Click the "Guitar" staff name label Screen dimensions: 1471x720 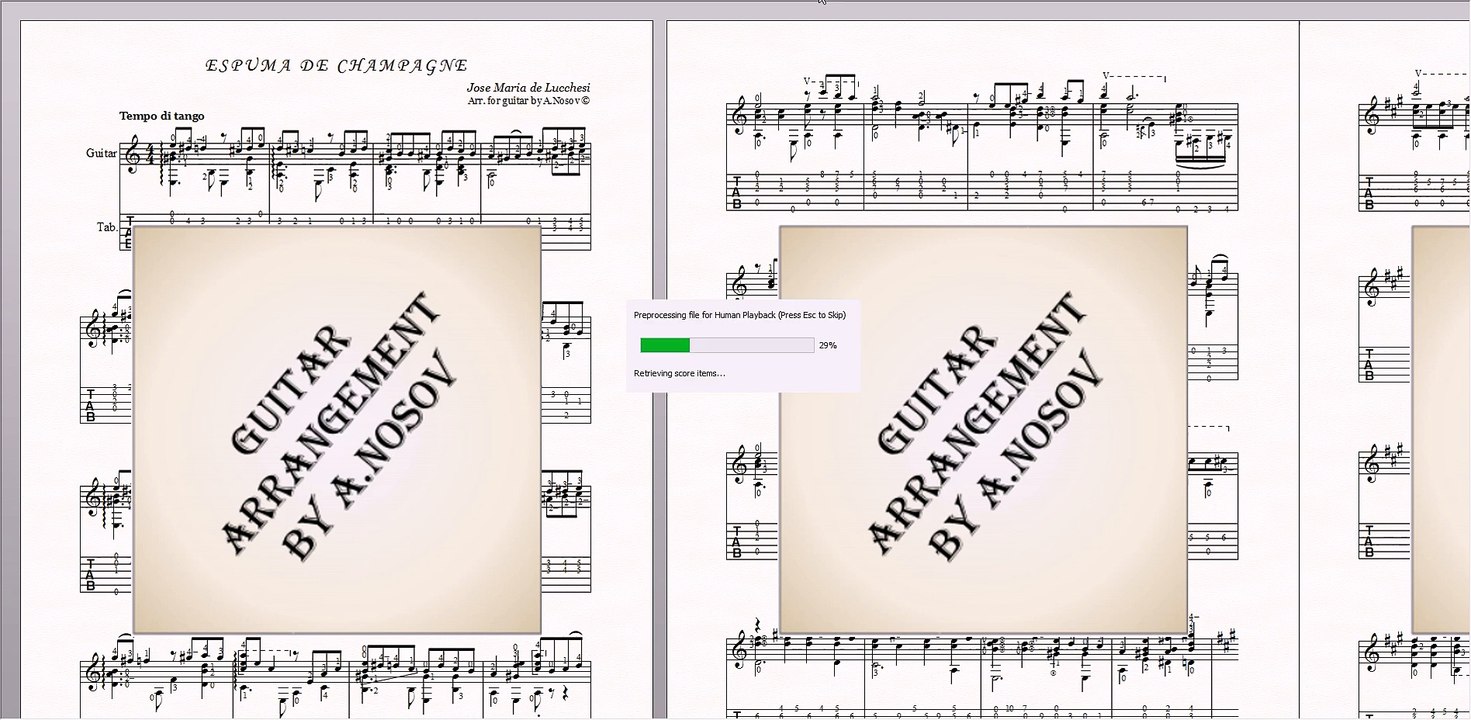coord(101,153)
